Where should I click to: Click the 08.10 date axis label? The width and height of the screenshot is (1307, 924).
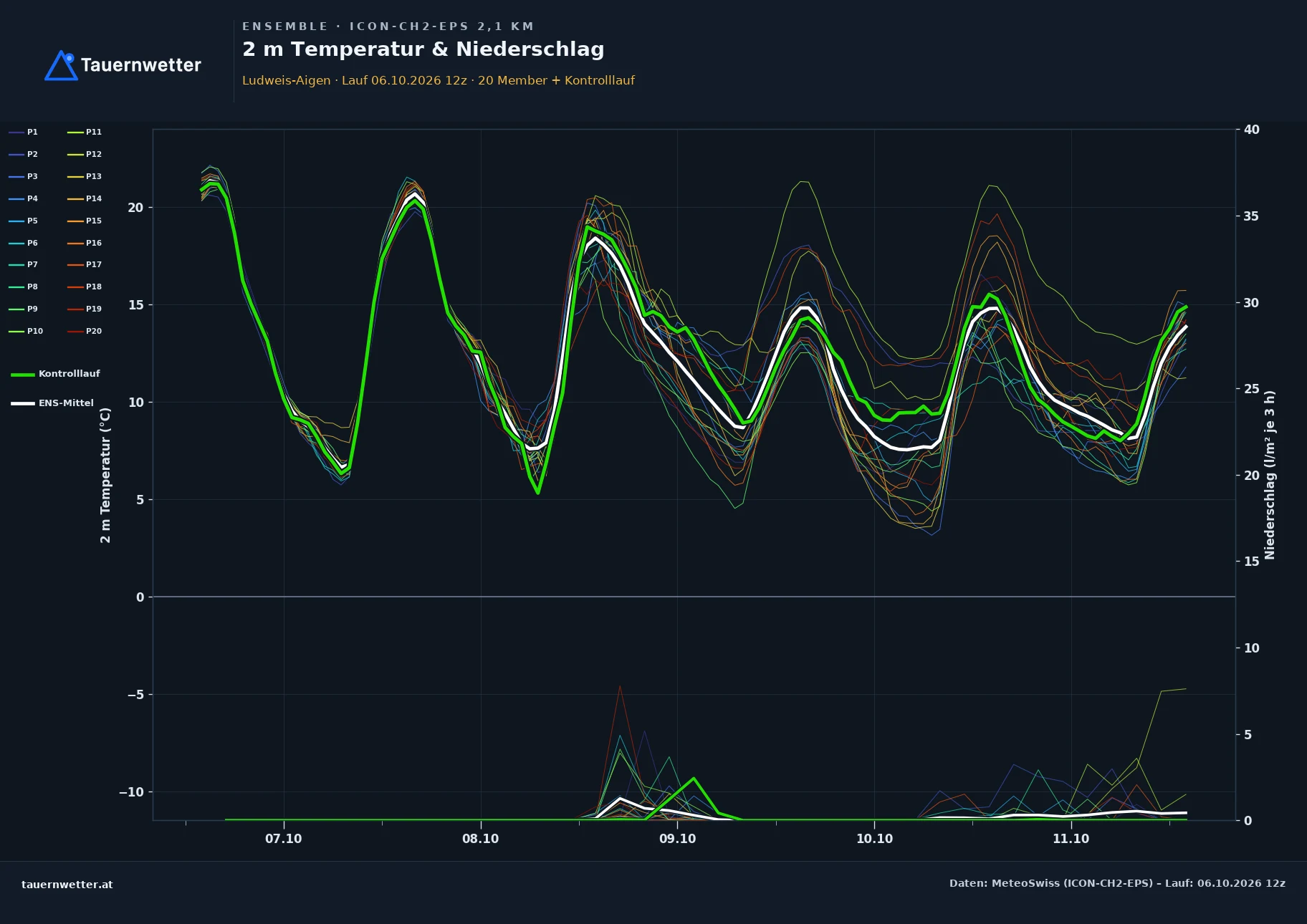pos(480,839)
